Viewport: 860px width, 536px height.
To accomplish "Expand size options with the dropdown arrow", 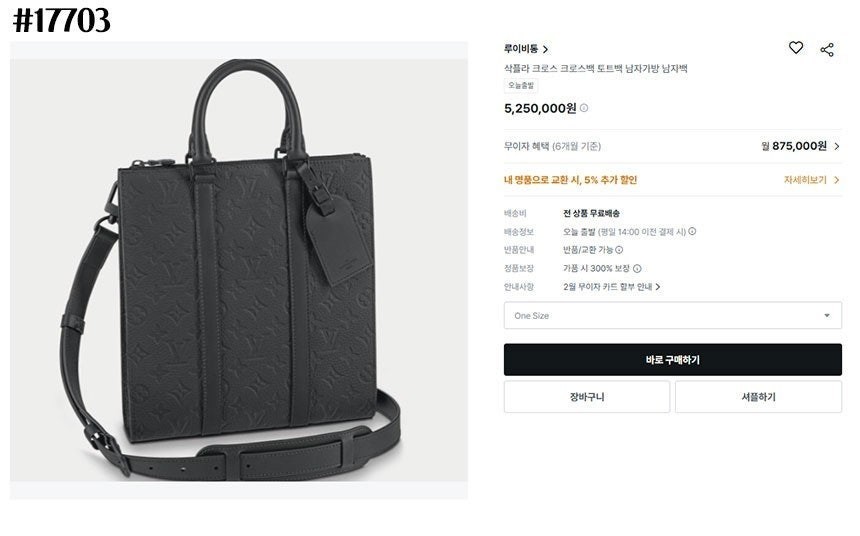I will (827, 315).
